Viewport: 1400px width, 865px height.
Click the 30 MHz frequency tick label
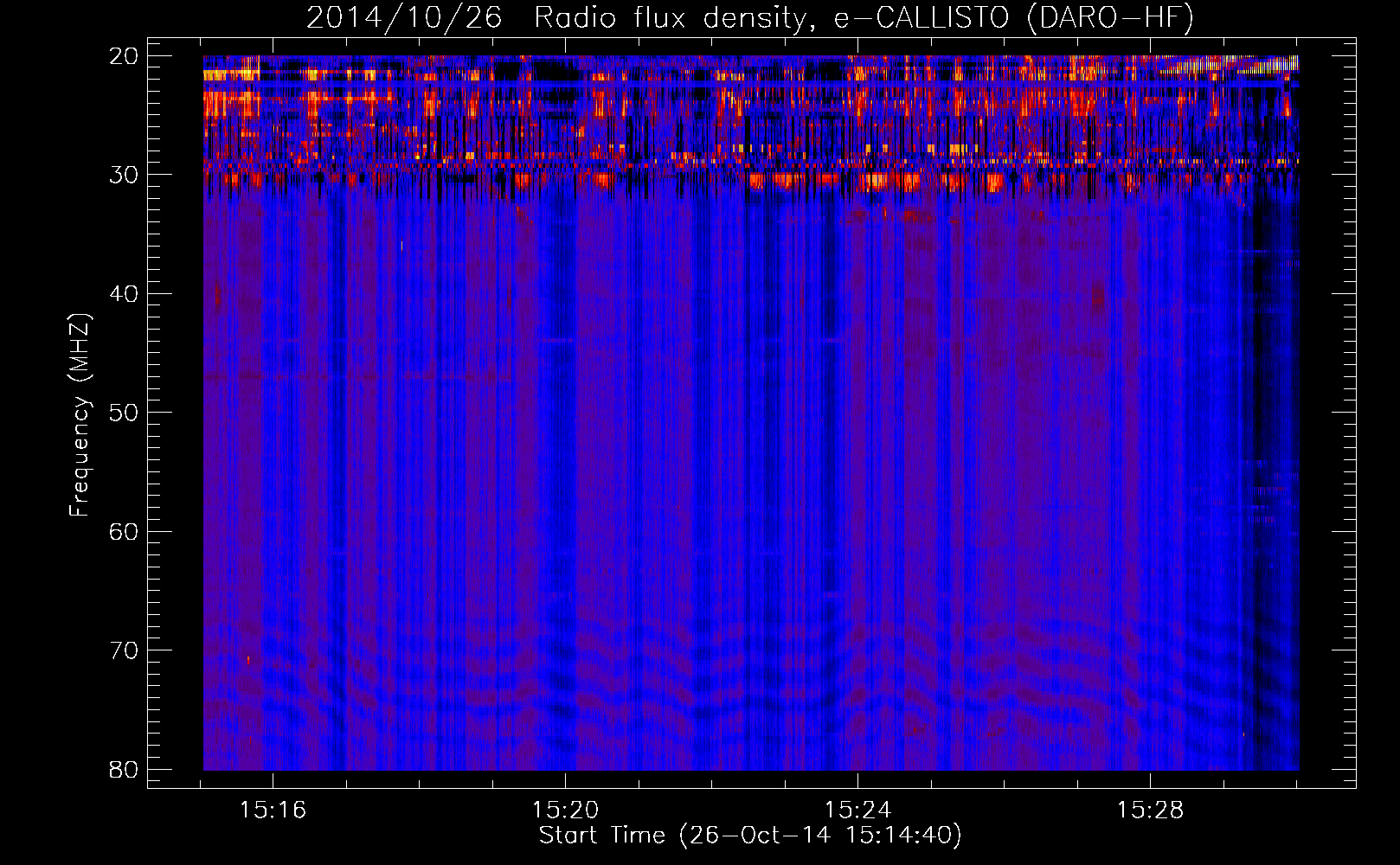125,175
